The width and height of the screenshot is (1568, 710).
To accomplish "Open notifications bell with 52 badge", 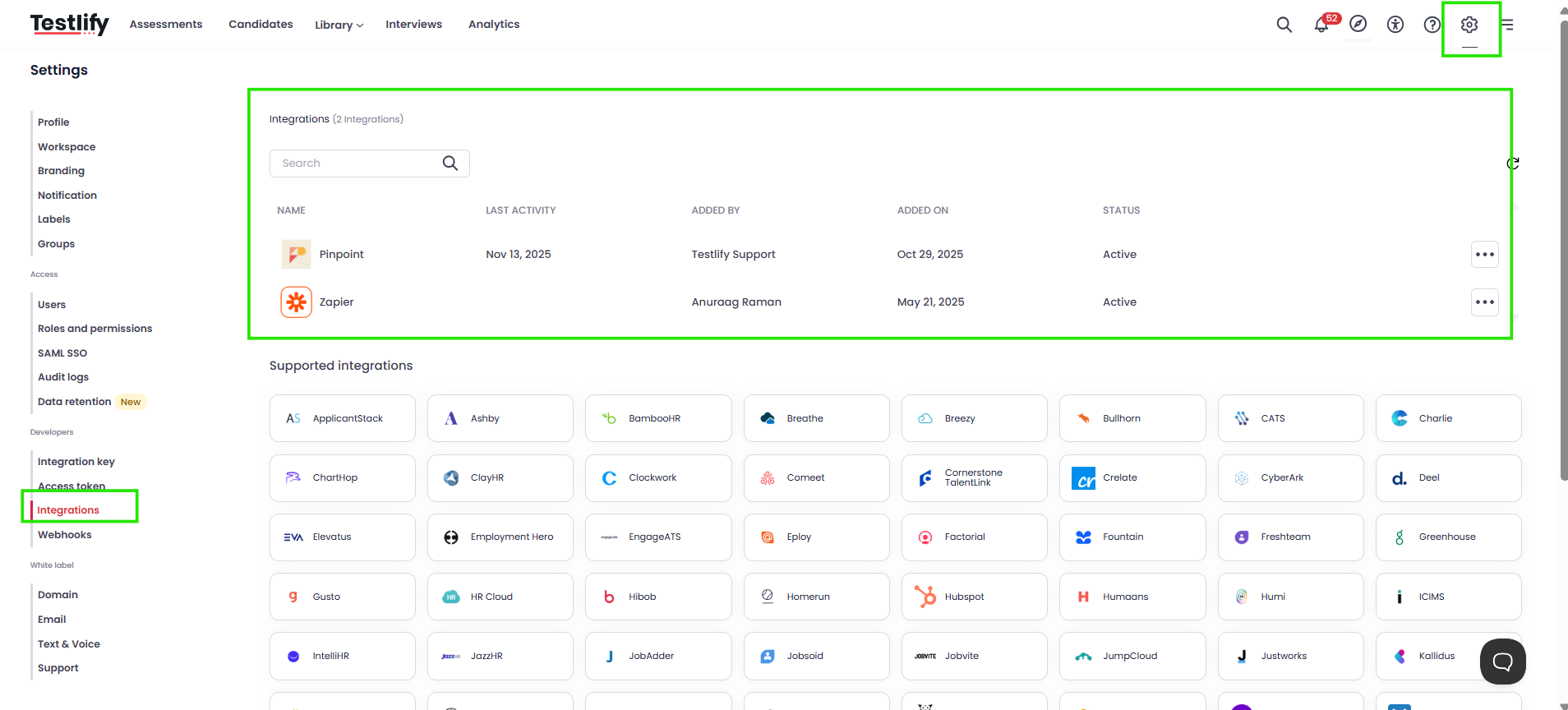I will point(1322,24).
